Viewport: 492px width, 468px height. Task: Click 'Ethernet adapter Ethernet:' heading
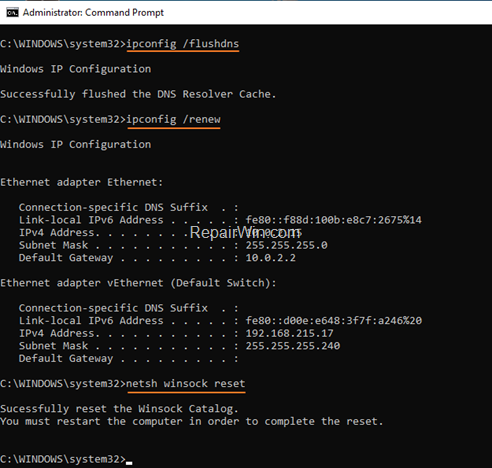point(81,182)
